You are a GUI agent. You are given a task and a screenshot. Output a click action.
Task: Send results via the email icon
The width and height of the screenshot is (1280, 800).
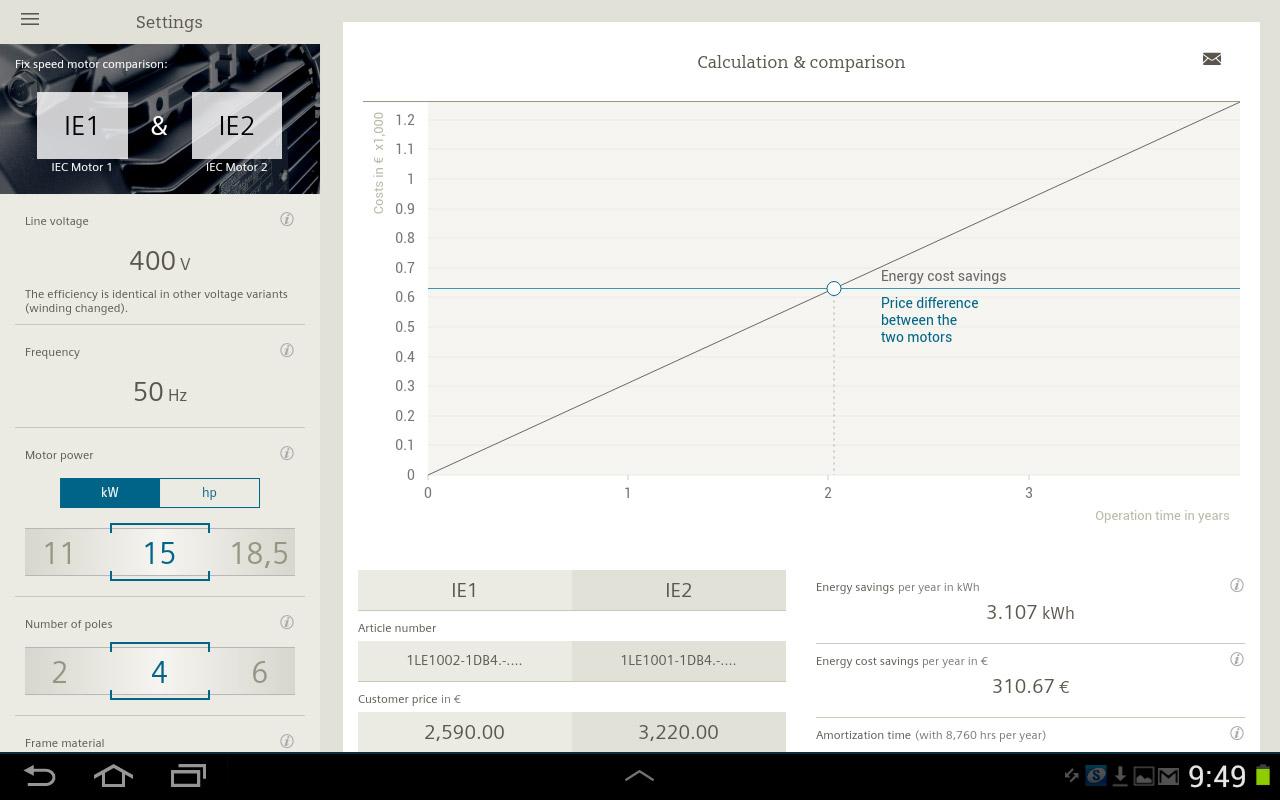point(1212,59)
